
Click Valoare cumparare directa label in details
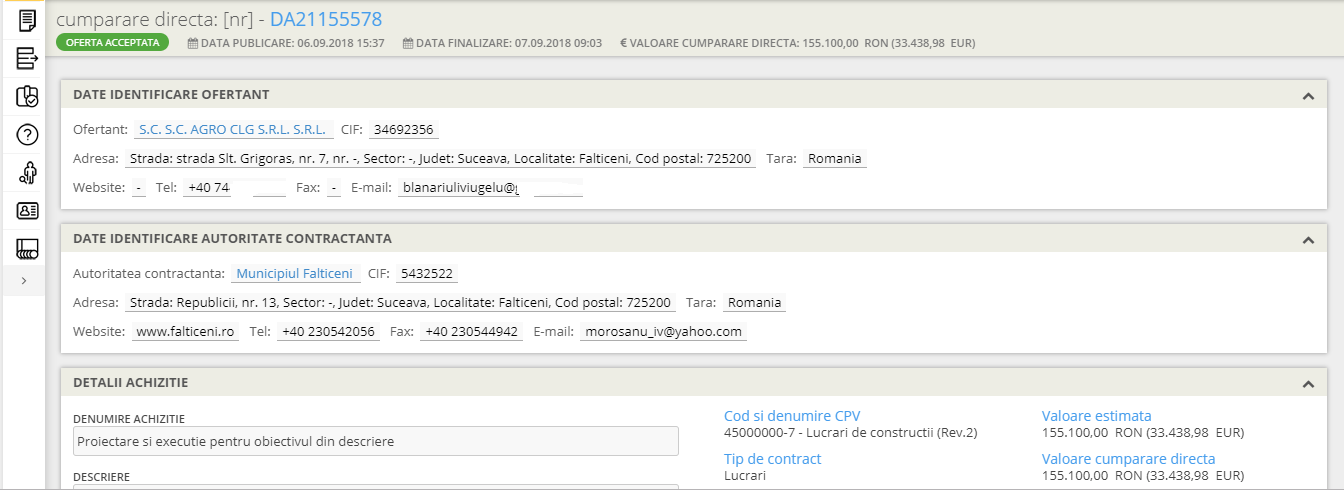1128,459
